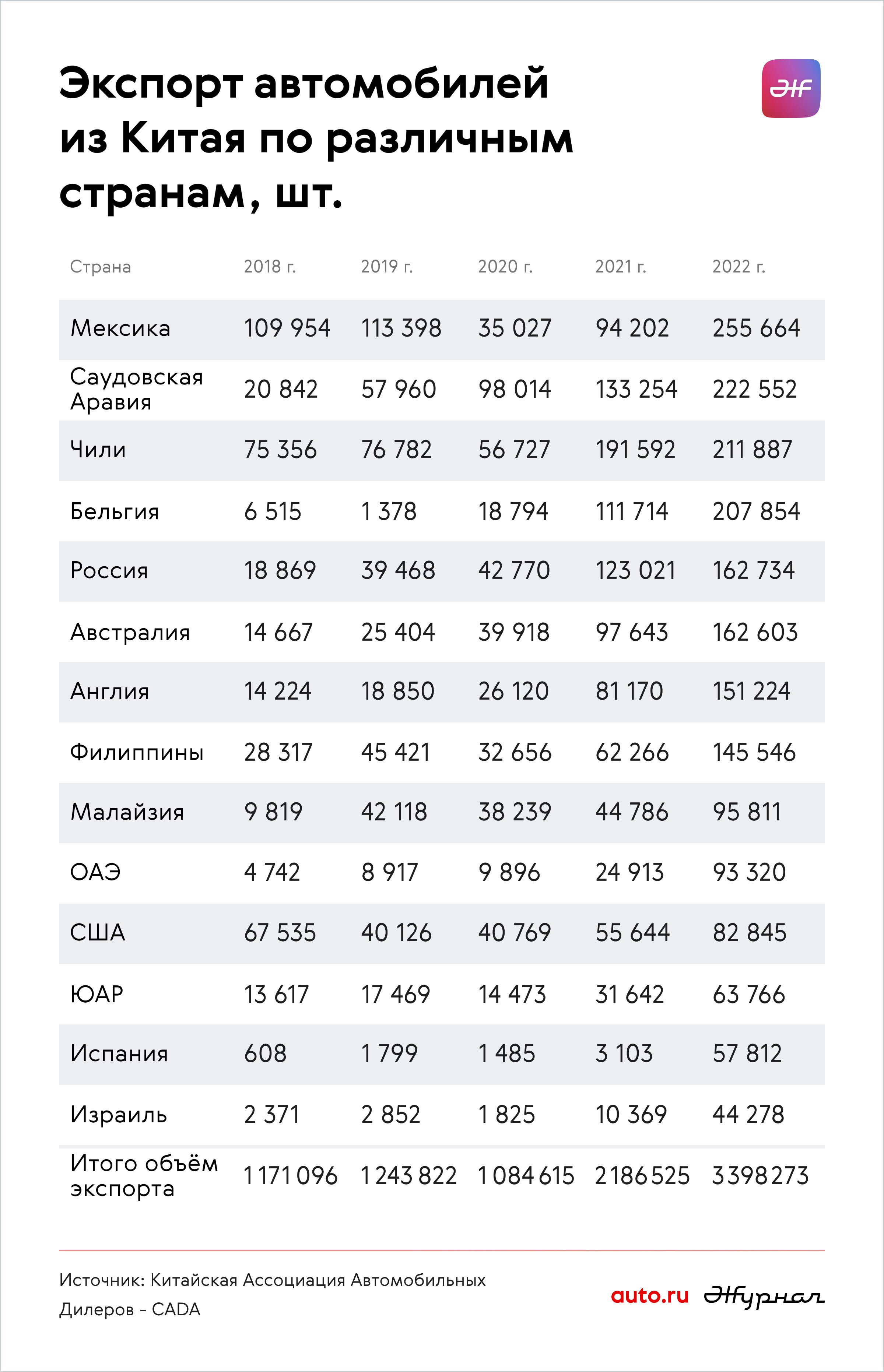
Task: Click the Израиль row label
Action: 118,1114
